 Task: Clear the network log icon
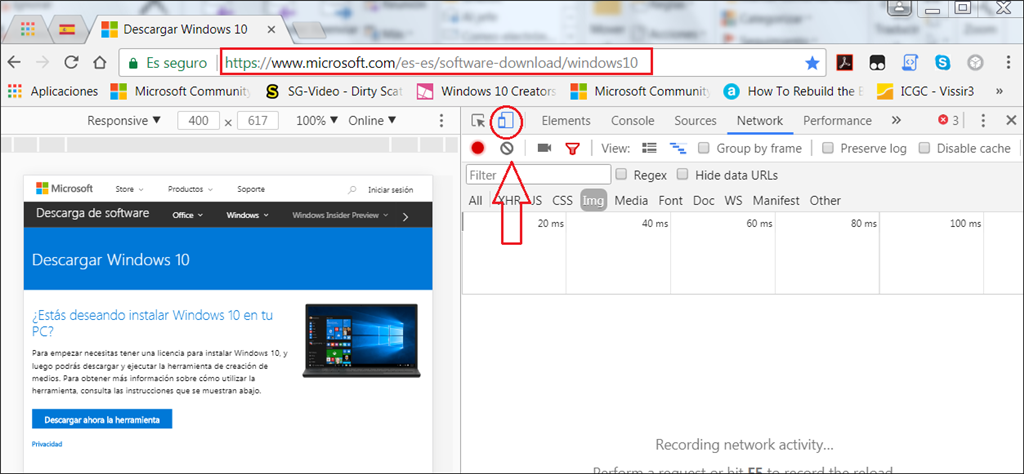pyautogui.click(x=507, y=148)
